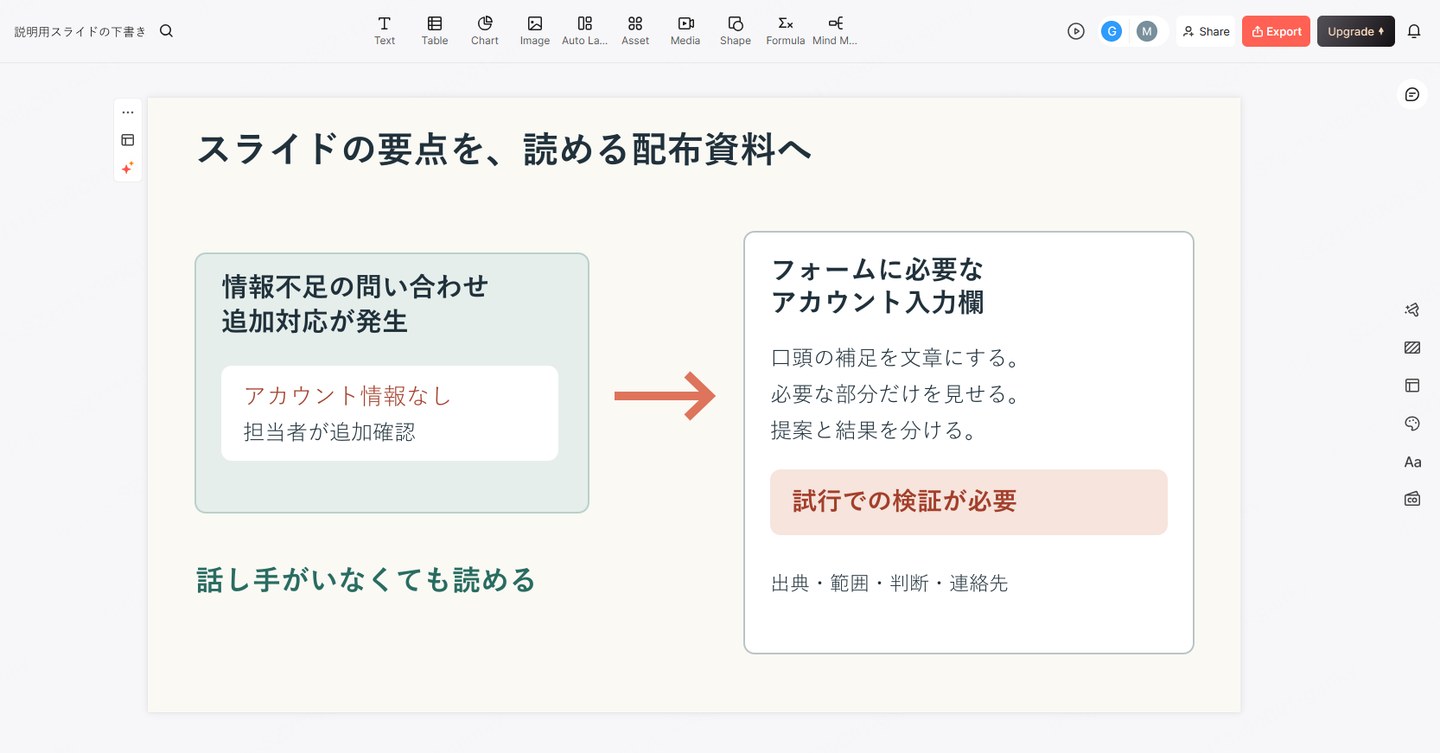
Task: Select text アカウント入力欄
Action: [877, 303]
